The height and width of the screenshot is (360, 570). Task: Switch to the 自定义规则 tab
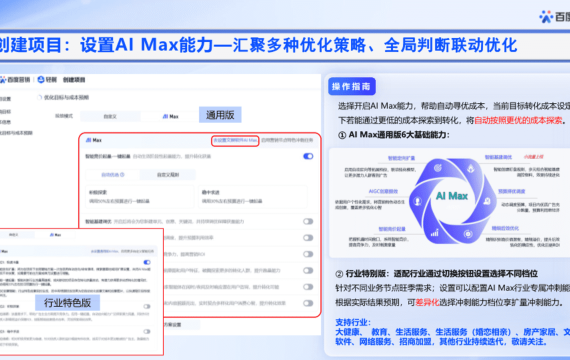(168, 175)
